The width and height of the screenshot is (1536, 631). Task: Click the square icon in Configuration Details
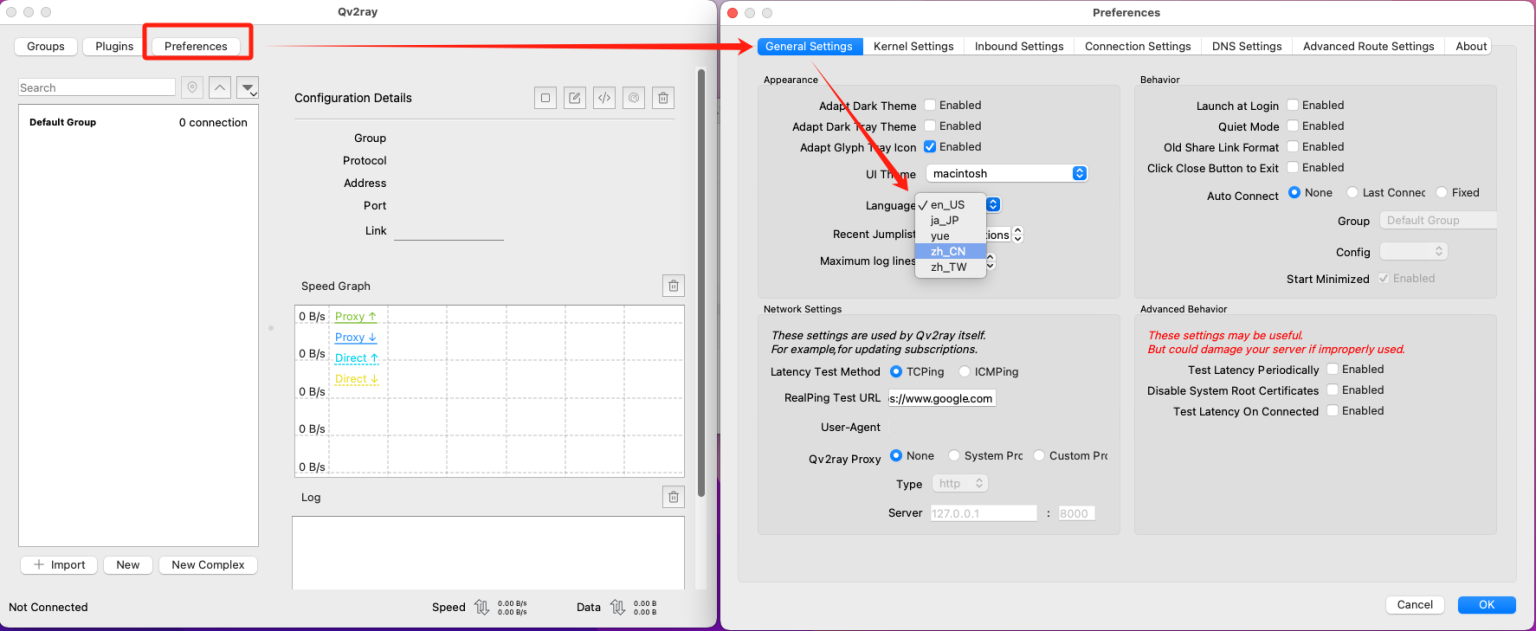coord(545,98)
